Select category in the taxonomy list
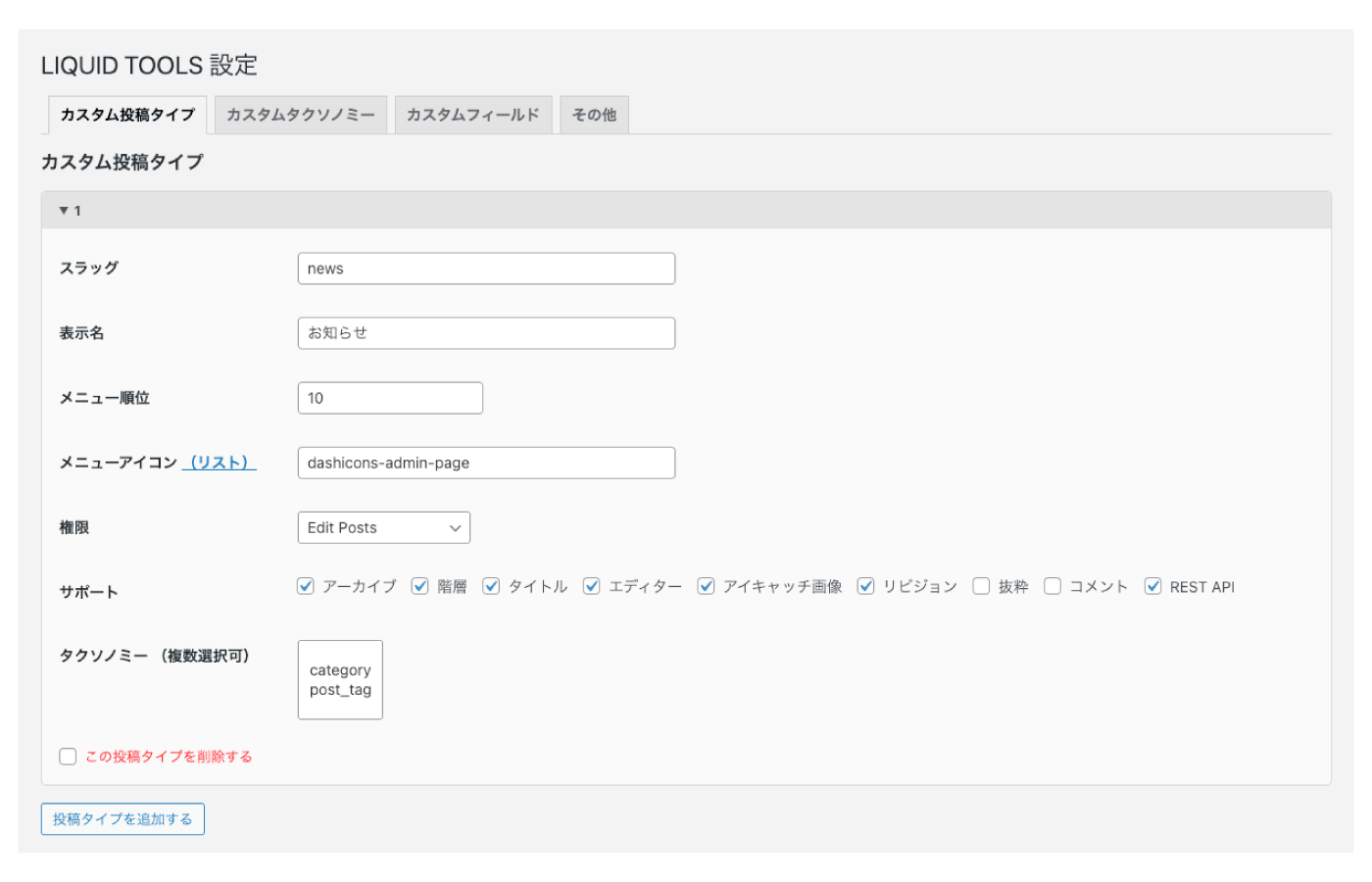Screen dimensions: 1372x882 pyautogui.click(x=340, y=670)
